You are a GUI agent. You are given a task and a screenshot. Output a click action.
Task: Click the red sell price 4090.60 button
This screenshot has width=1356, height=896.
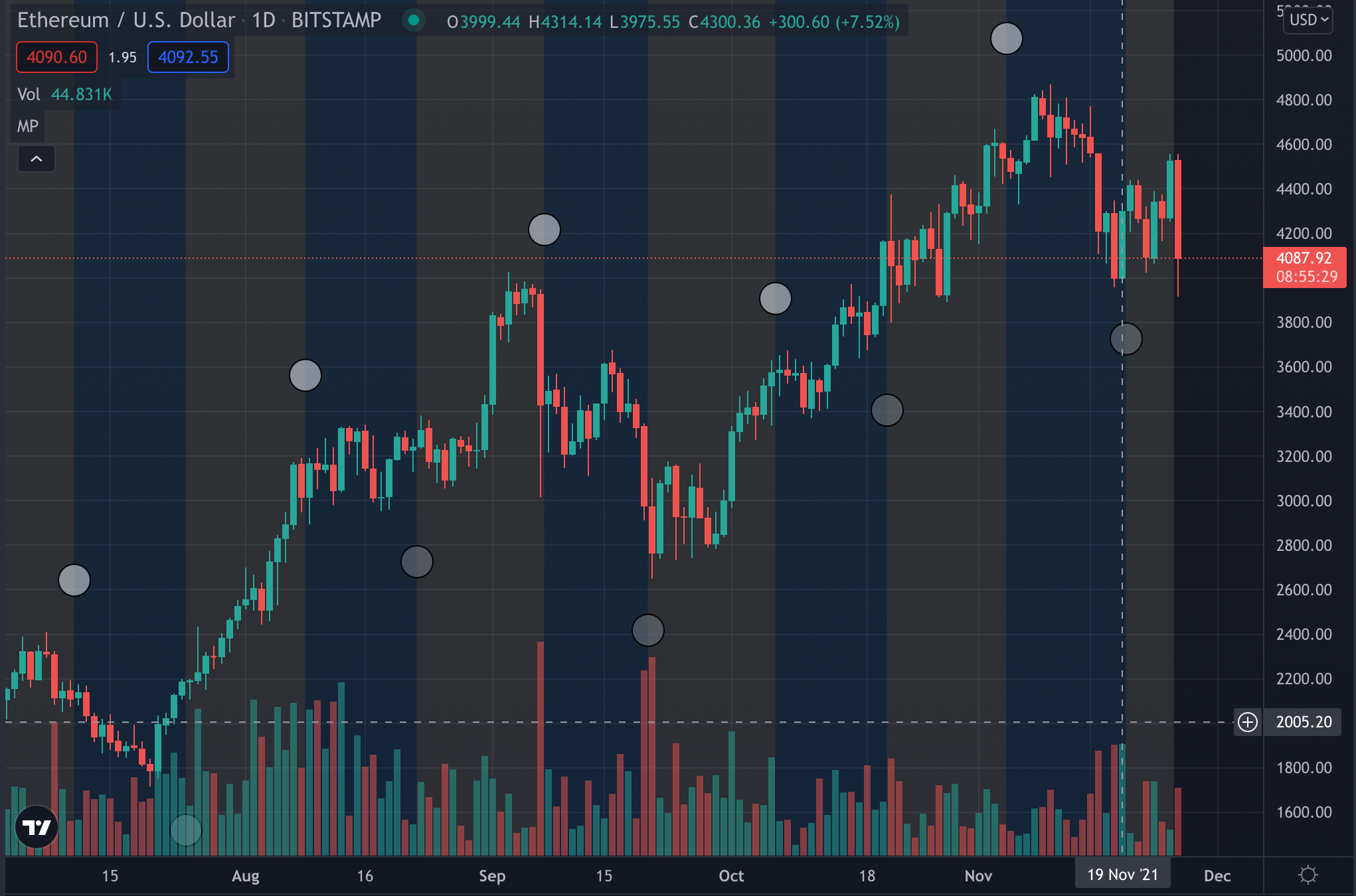pos(57,57)
